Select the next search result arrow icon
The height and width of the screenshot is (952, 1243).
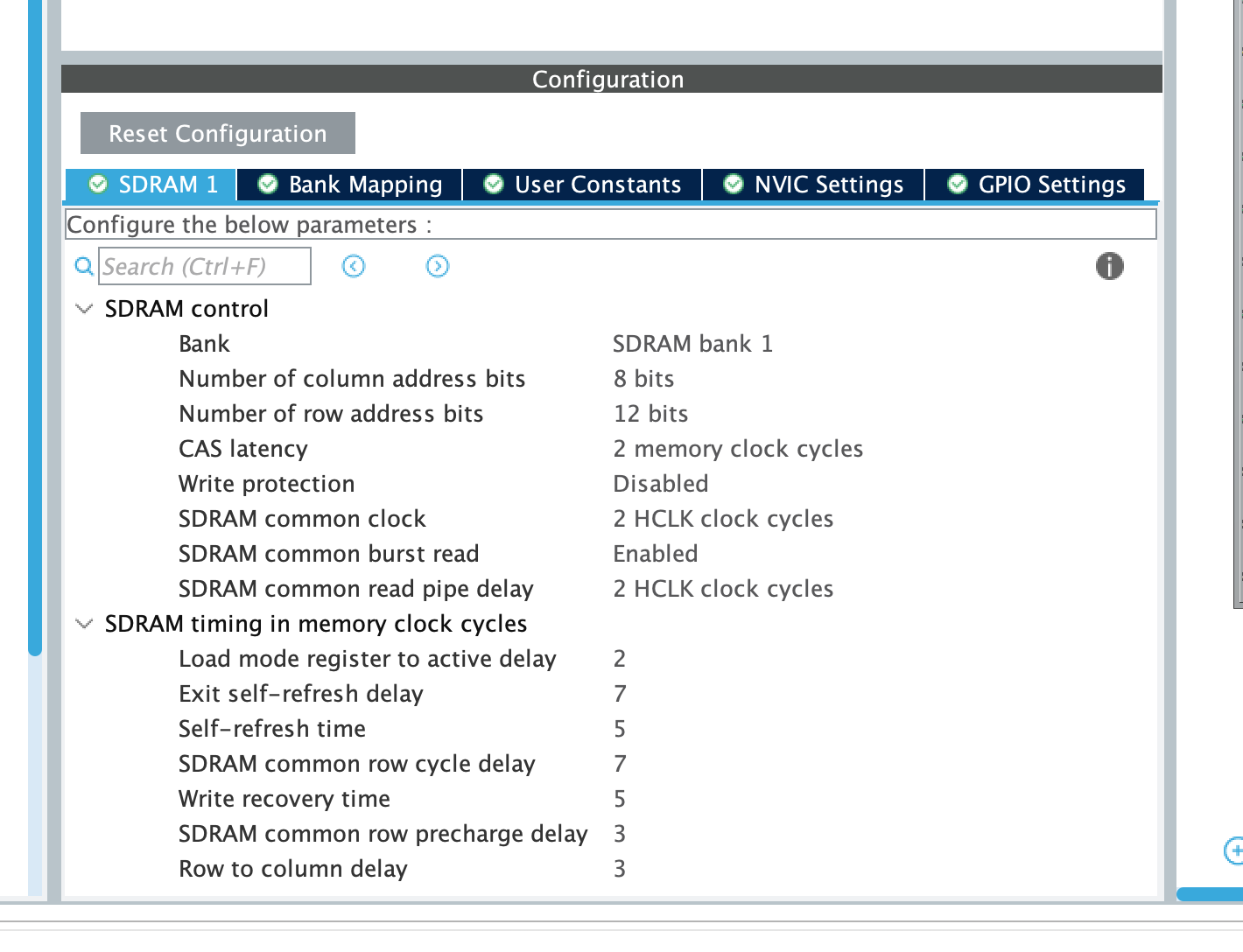coord(437,266)
